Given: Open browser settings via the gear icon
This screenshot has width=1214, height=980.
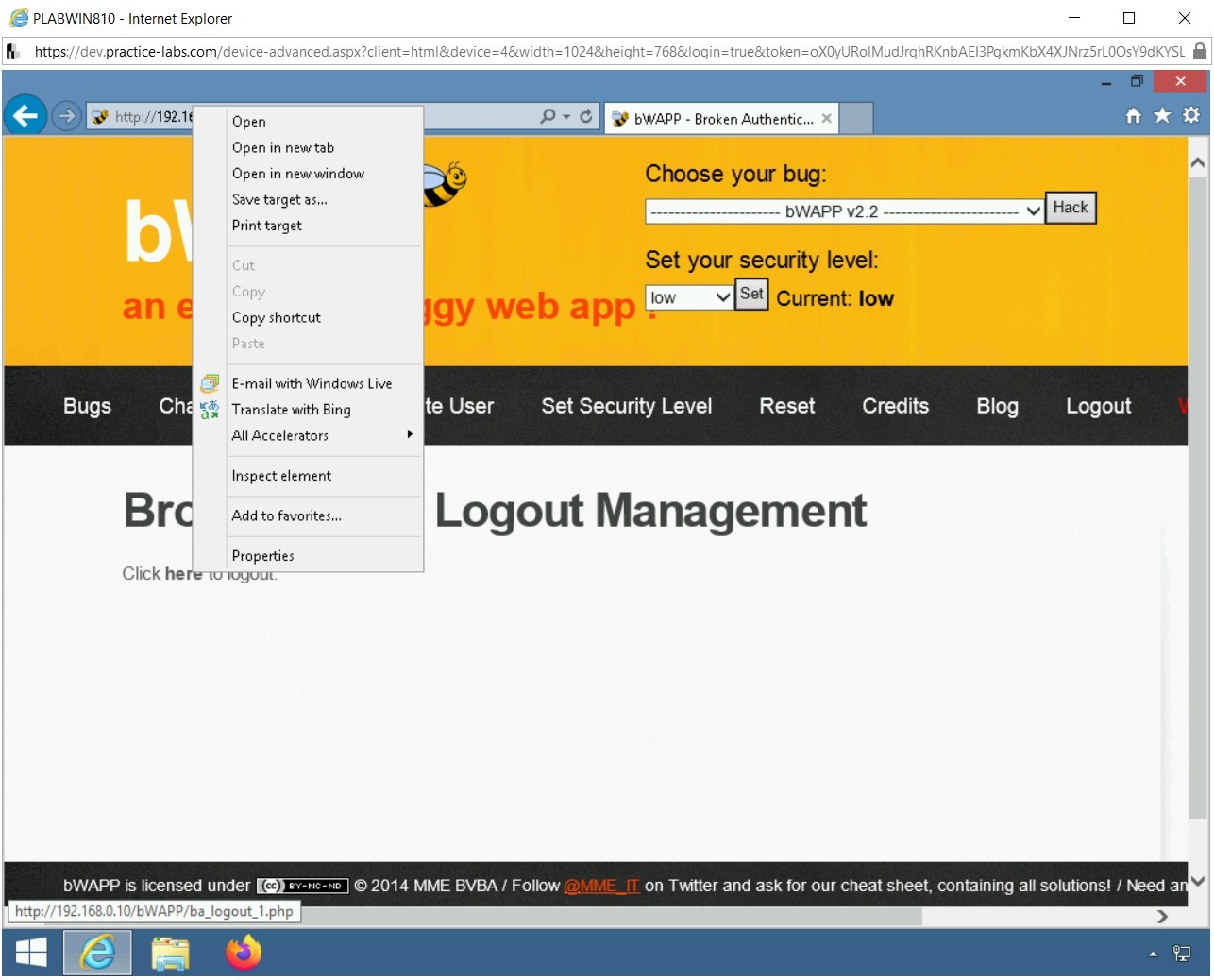Looking at the screenshot, I should 1190,114.
